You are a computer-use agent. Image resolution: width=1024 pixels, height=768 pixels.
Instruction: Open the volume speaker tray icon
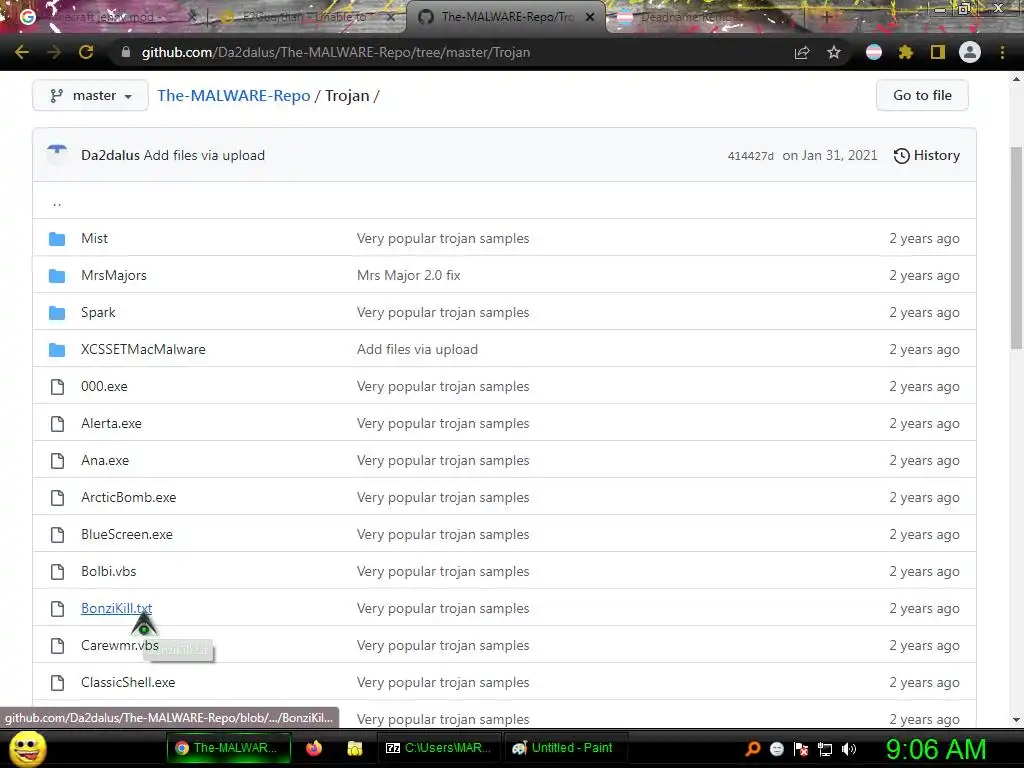849,749
